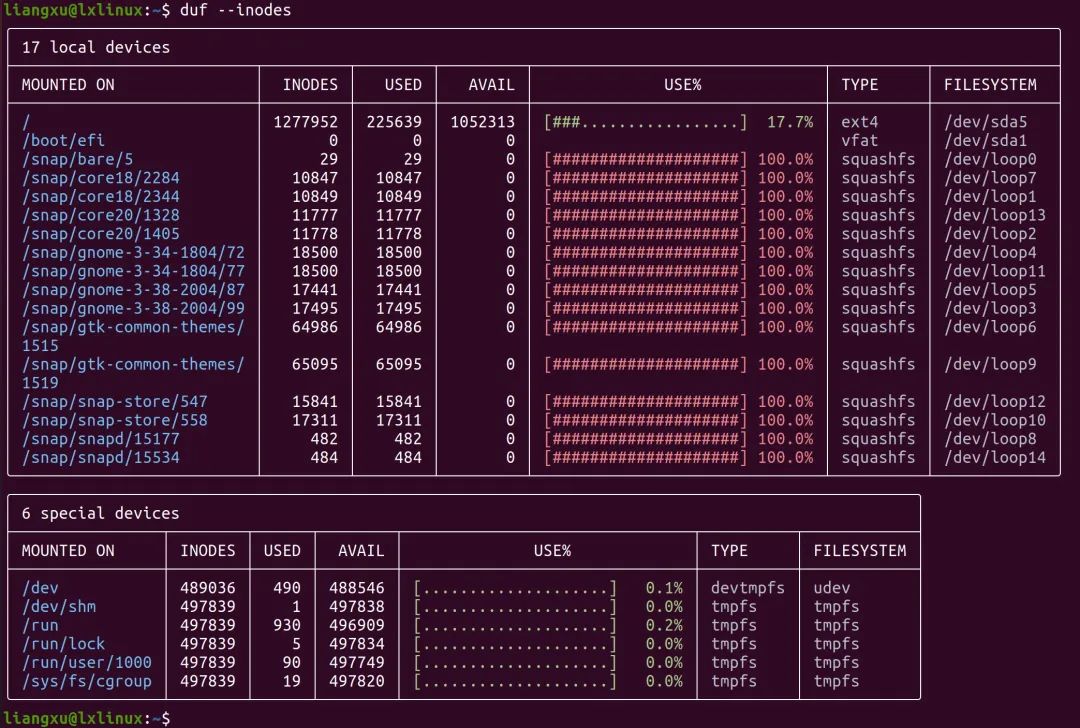Image resolution: width=1080 pixels, height=728 pixels.
Task: Click the /run/lock mount path
Action: (63, 643)
